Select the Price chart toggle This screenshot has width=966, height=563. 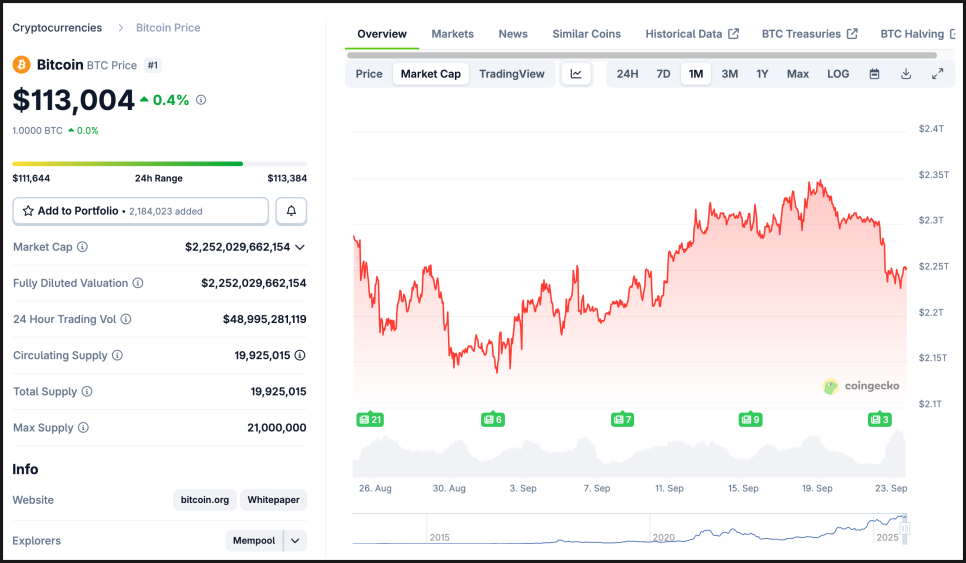click(369, 74)
